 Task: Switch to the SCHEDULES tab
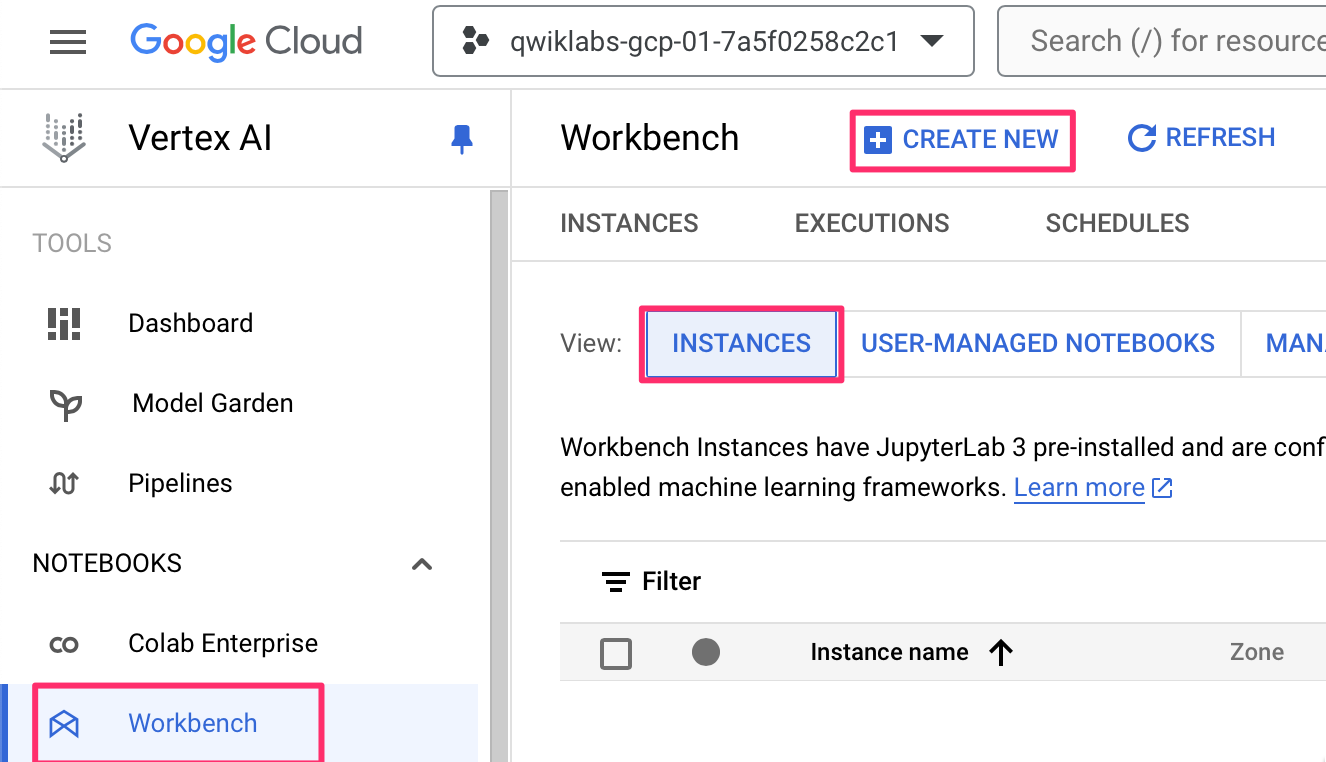pyautogui.click(x=1117, y=223)
